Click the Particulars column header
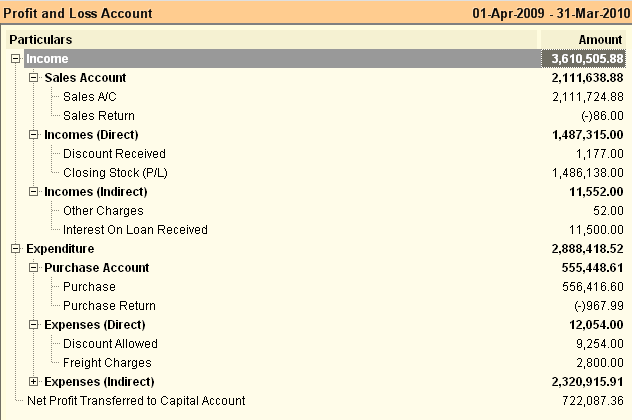Screen dimensions: 632x420 pyautogui.click(x=271, y=40)
